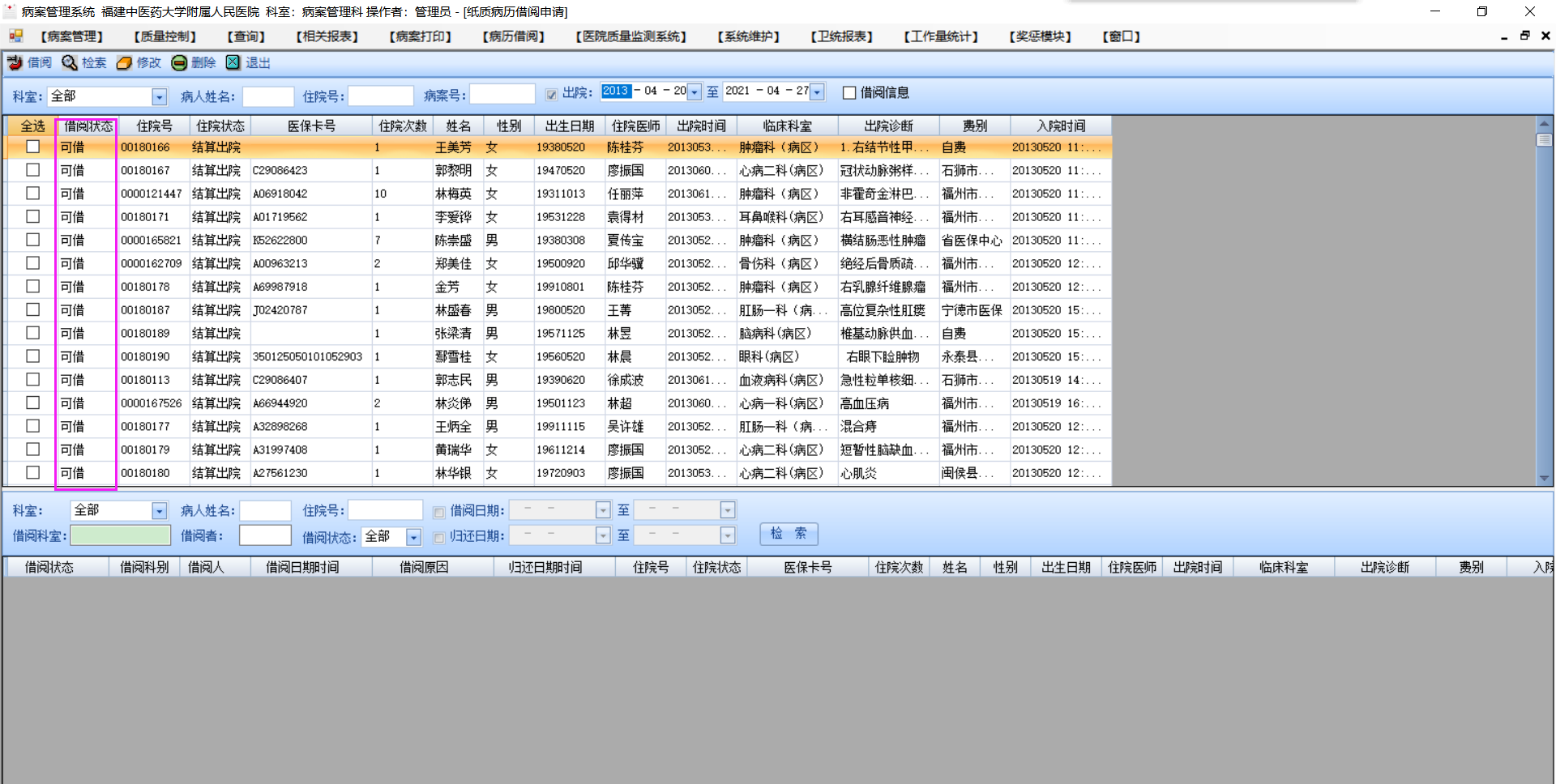
Task: Tick the checkbox for patient 林梅英
Action: (x=32, y=194)
